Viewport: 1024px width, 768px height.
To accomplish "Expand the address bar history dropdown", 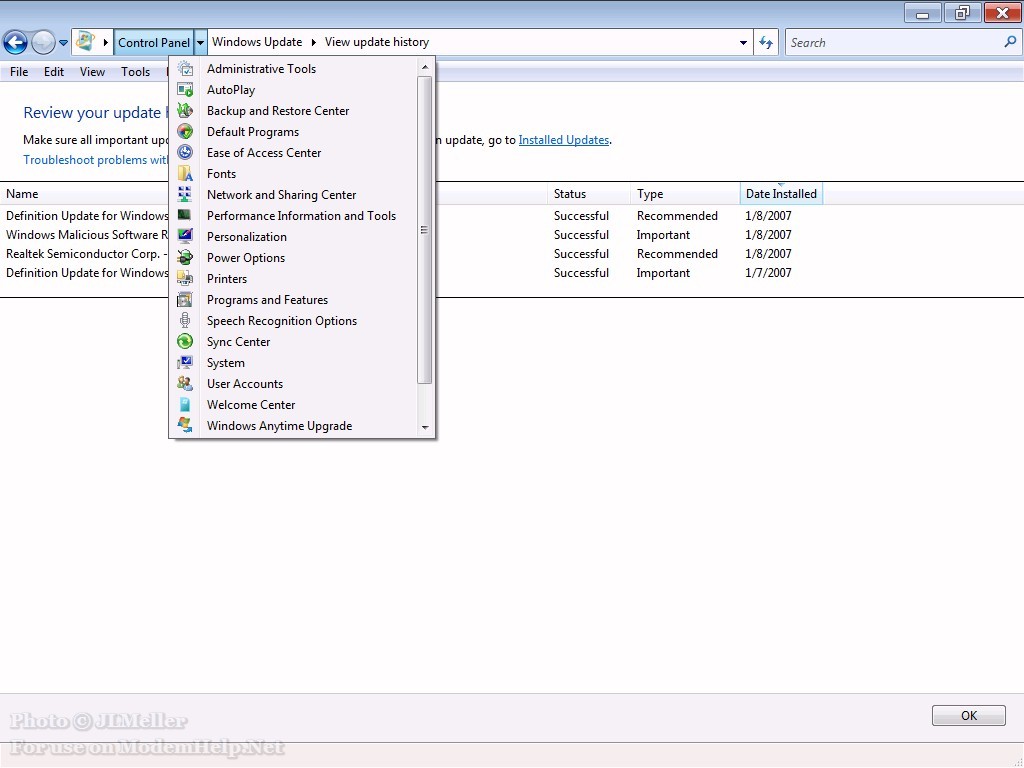I will point(743,43).
